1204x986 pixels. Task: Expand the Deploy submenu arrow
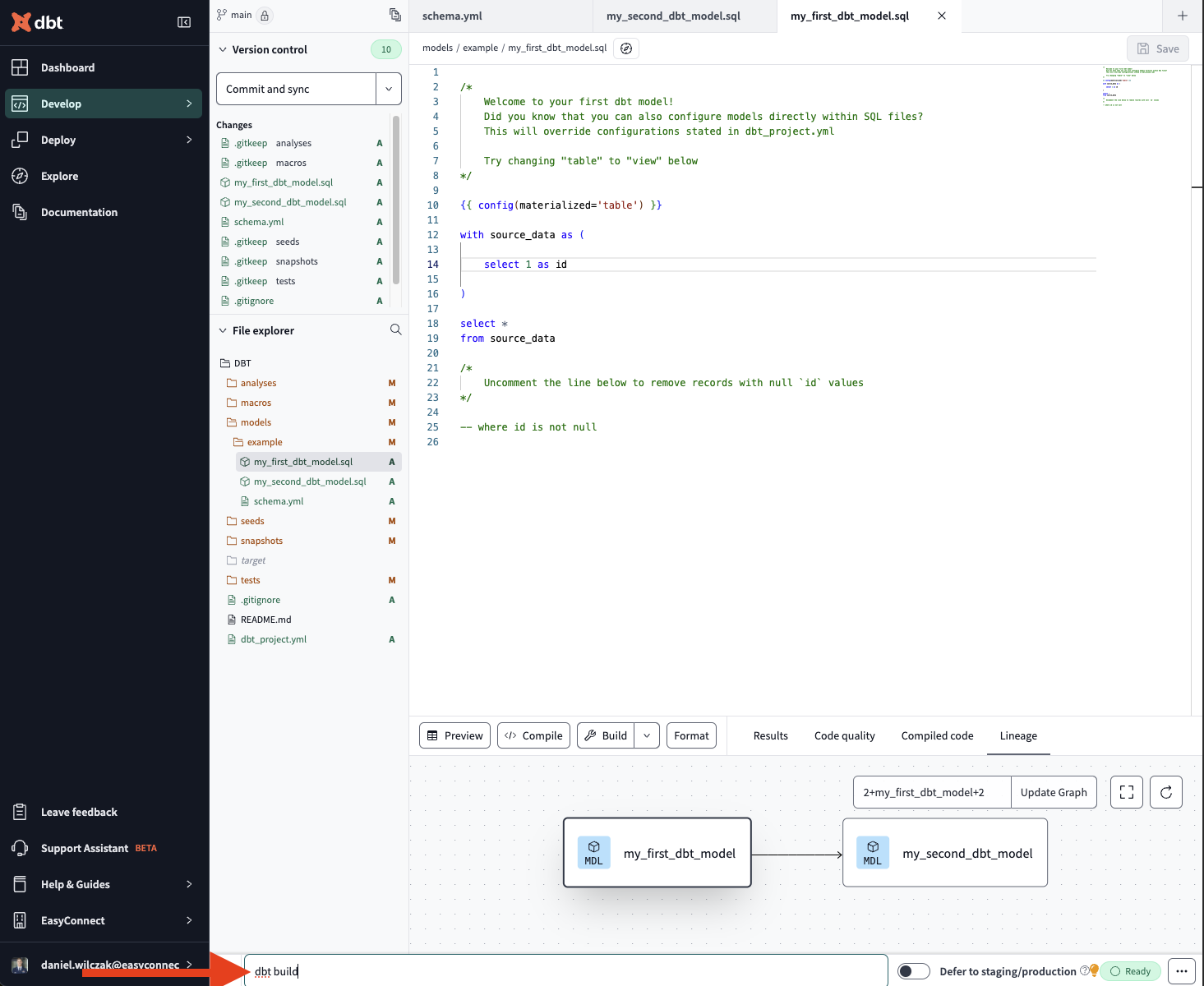tap(189, 140)
